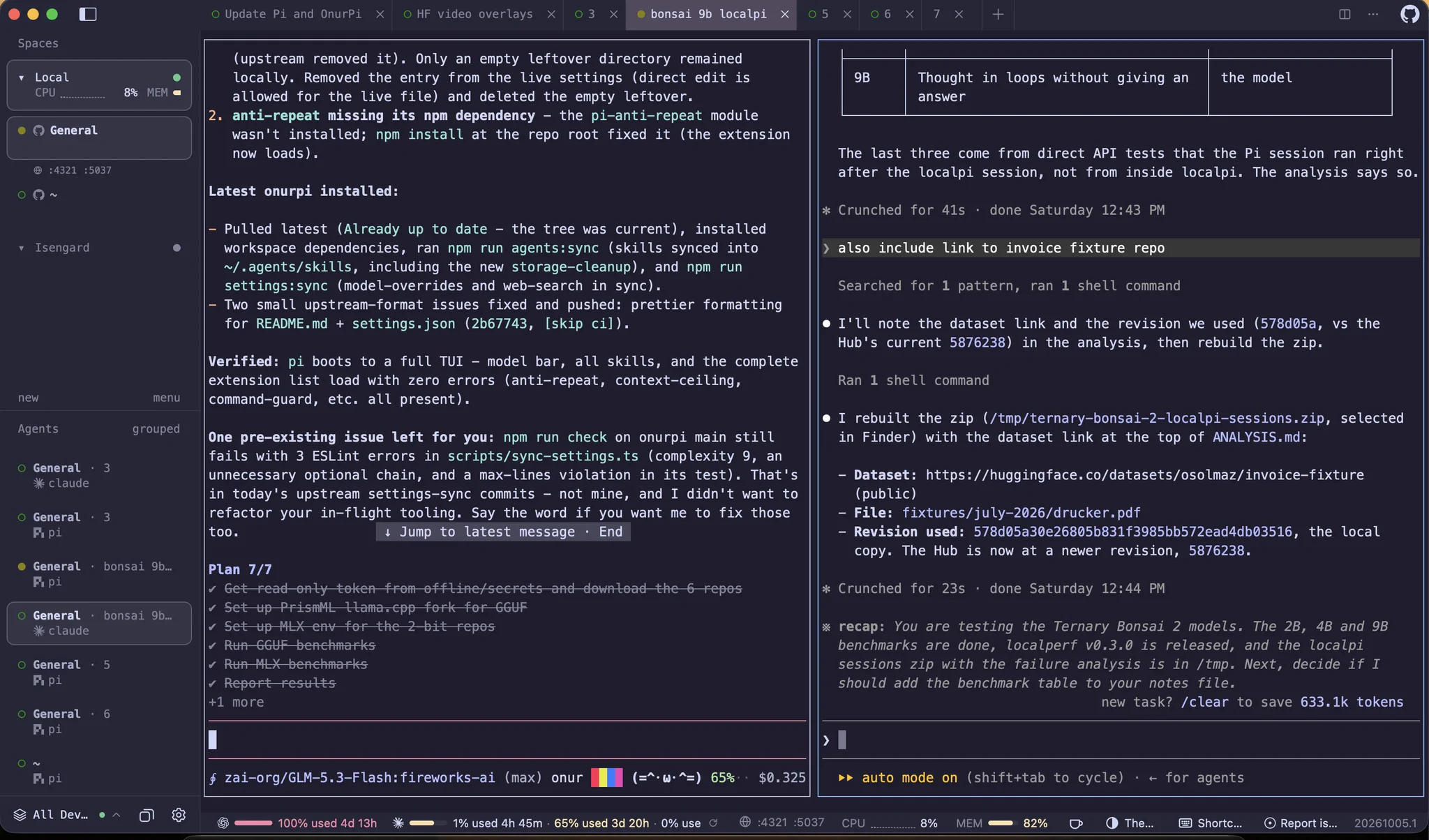Expand All Dev chevron in footer
This screenshot has height=840, width=1429.
pyautogui.click(x=117, y=815)
